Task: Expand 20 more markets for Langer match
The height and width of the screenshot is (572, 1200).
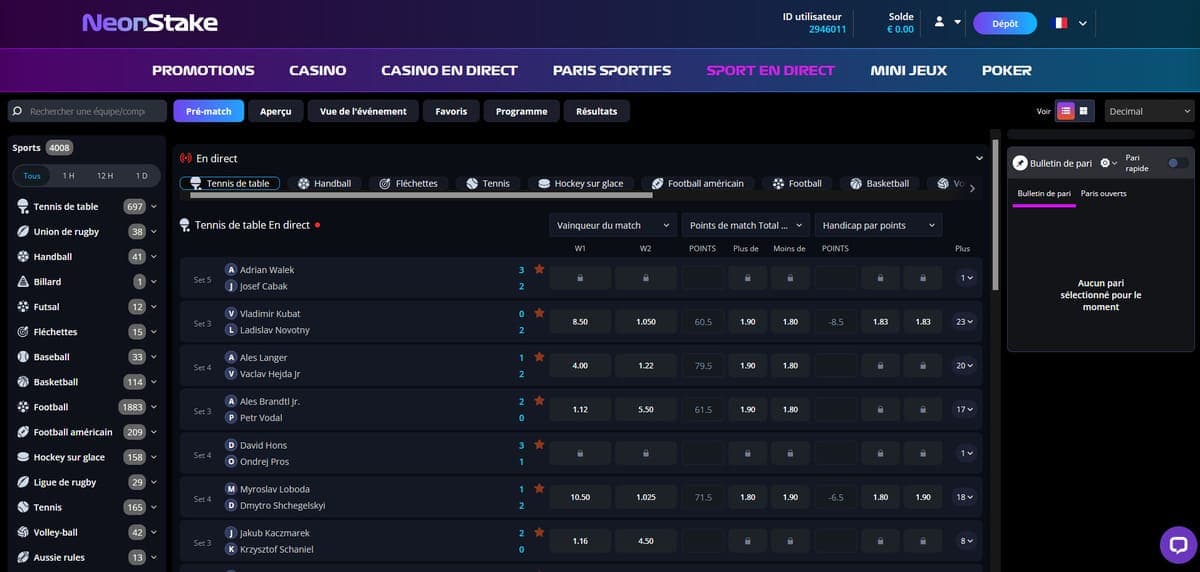Action: coord(964,366)
